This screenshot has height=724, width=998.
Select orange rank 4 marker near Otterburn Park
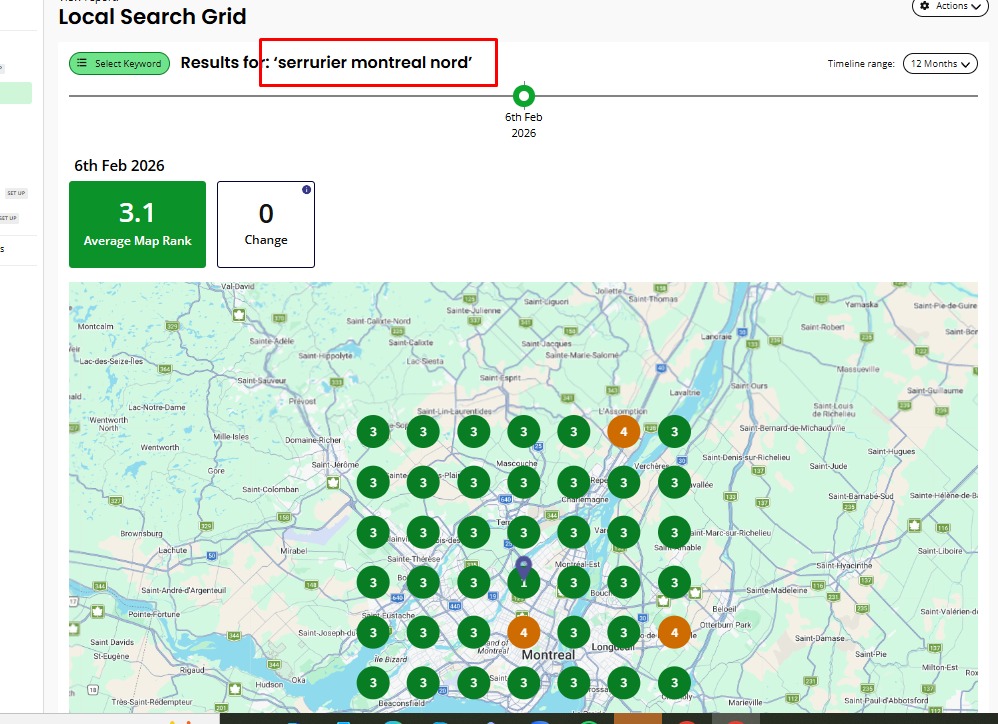(674, 633)
